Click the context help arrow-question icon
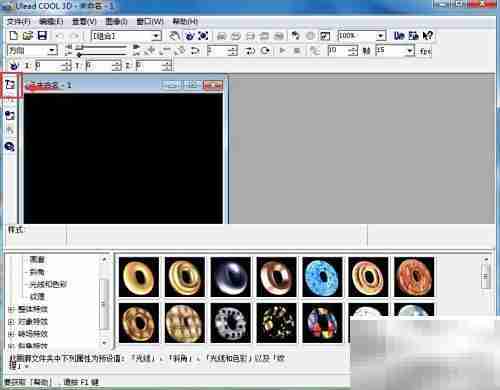Viewport: 500px width, 390px height. [x=428, y=35]
